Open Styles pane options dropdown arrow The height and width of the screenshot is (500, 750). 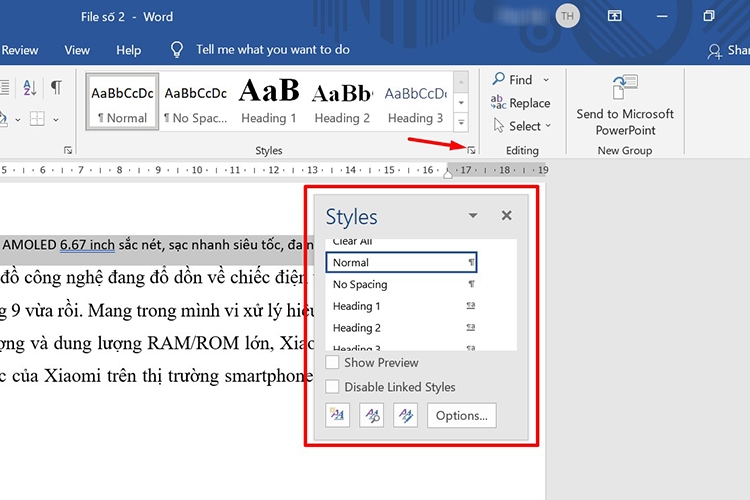pos(473,215)
